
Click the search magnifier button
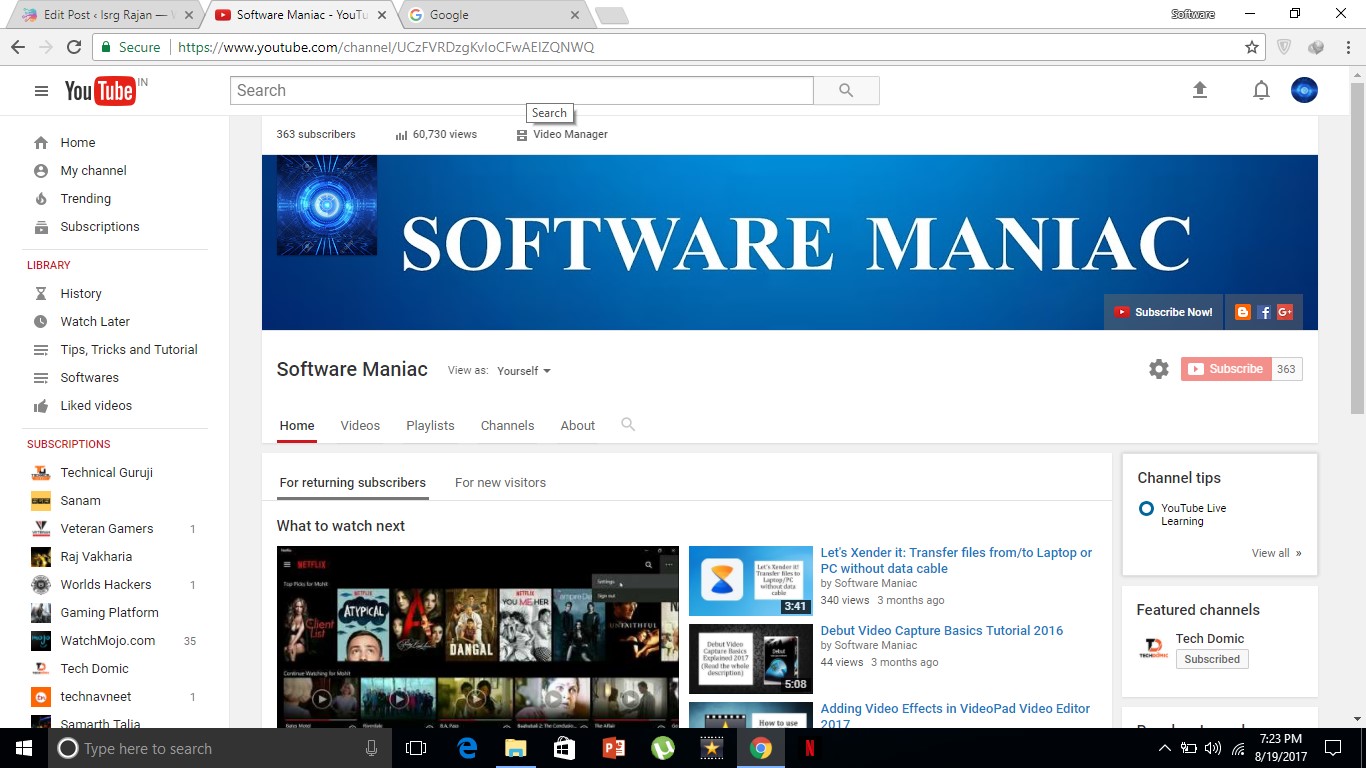[x=846, y=90]
